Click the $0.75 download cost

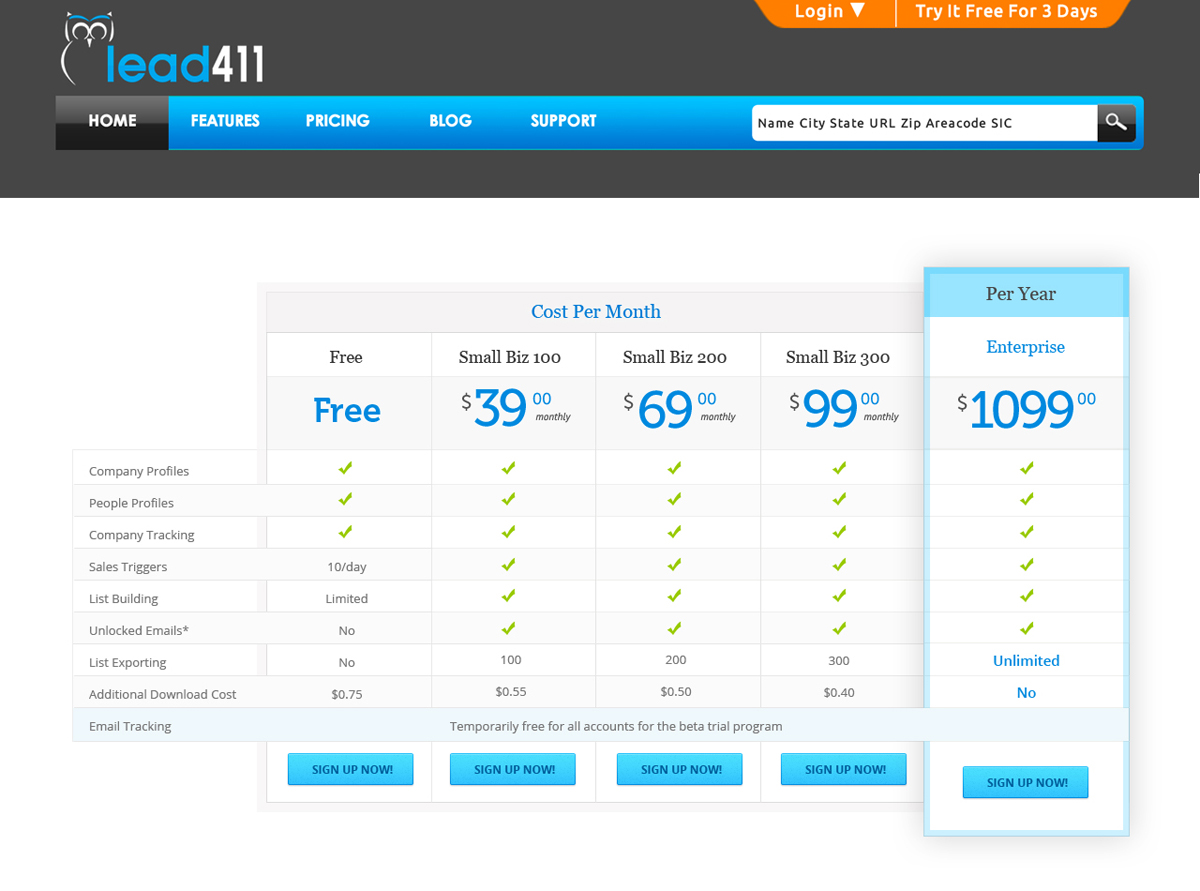click(347, 695)
